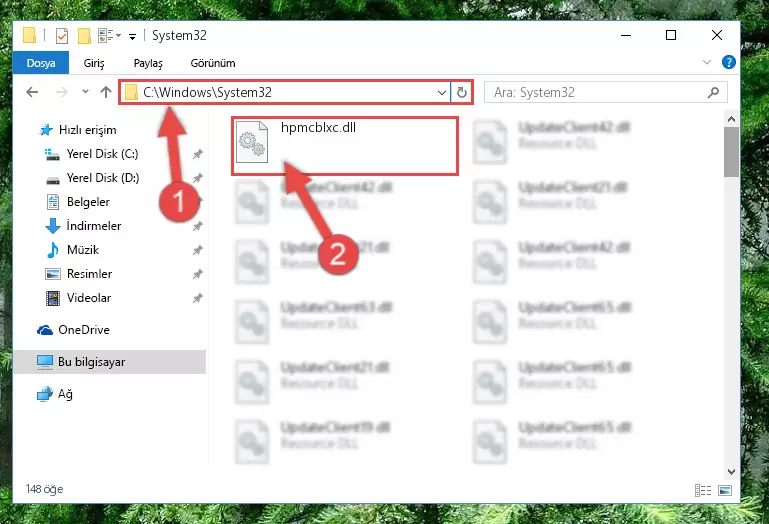Click the pin icon beside İndirmeler

(197, 226)
